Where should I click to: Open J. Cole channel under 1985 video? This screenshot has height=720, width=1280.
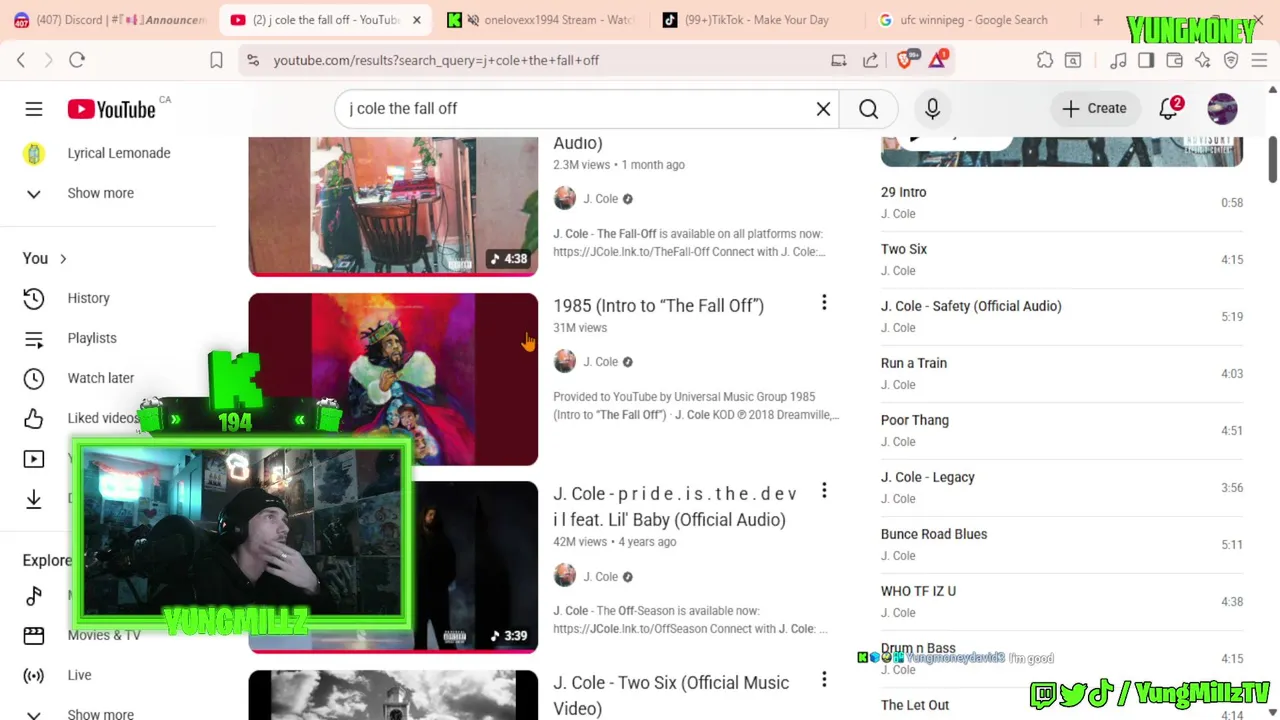pos(600,362)
